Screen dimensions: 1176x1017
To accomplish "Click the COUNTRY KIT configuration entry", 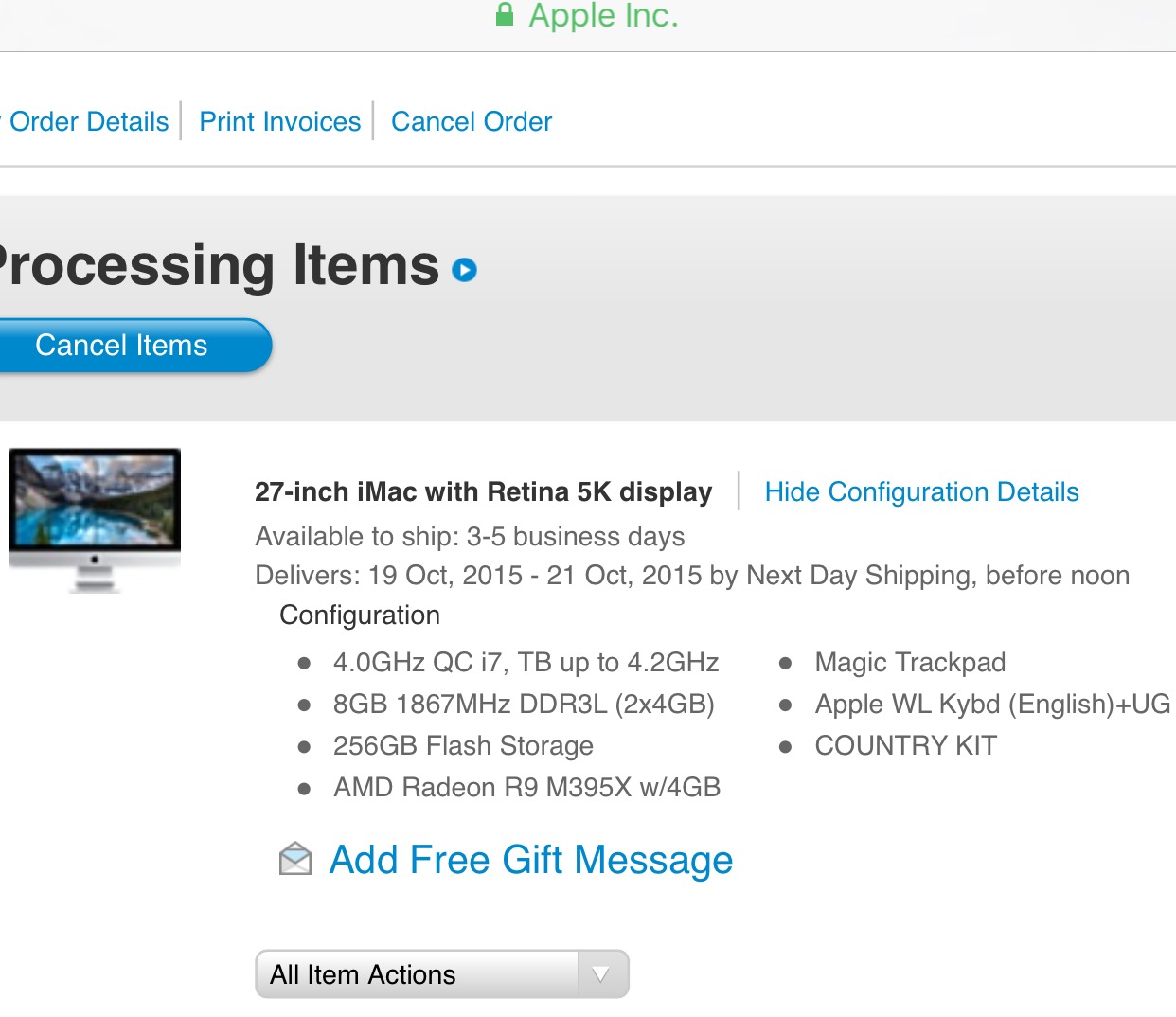I will (x=905, y=745).
